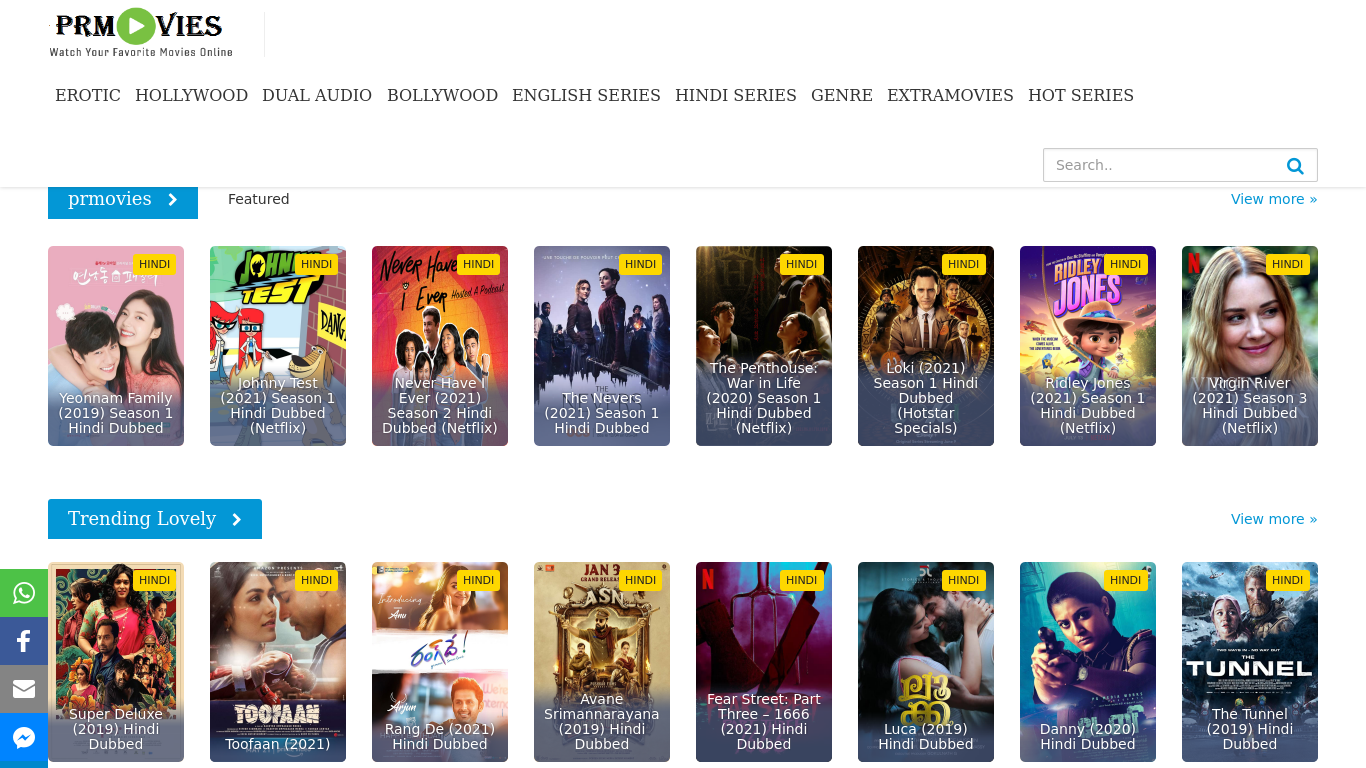Open Avane Srimannarayana poster
The image size is (1366, 768).
[x=602, y=662]
